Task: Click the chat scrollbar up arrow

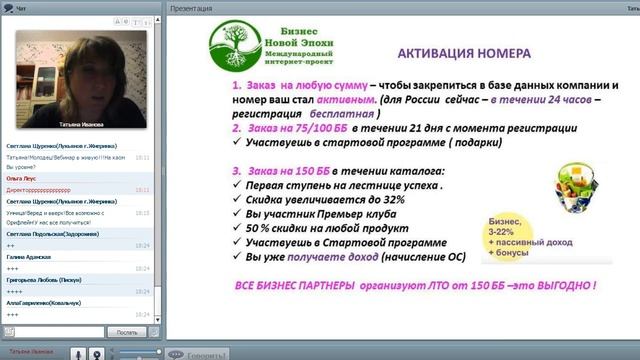Action: (x=158, y=20)
